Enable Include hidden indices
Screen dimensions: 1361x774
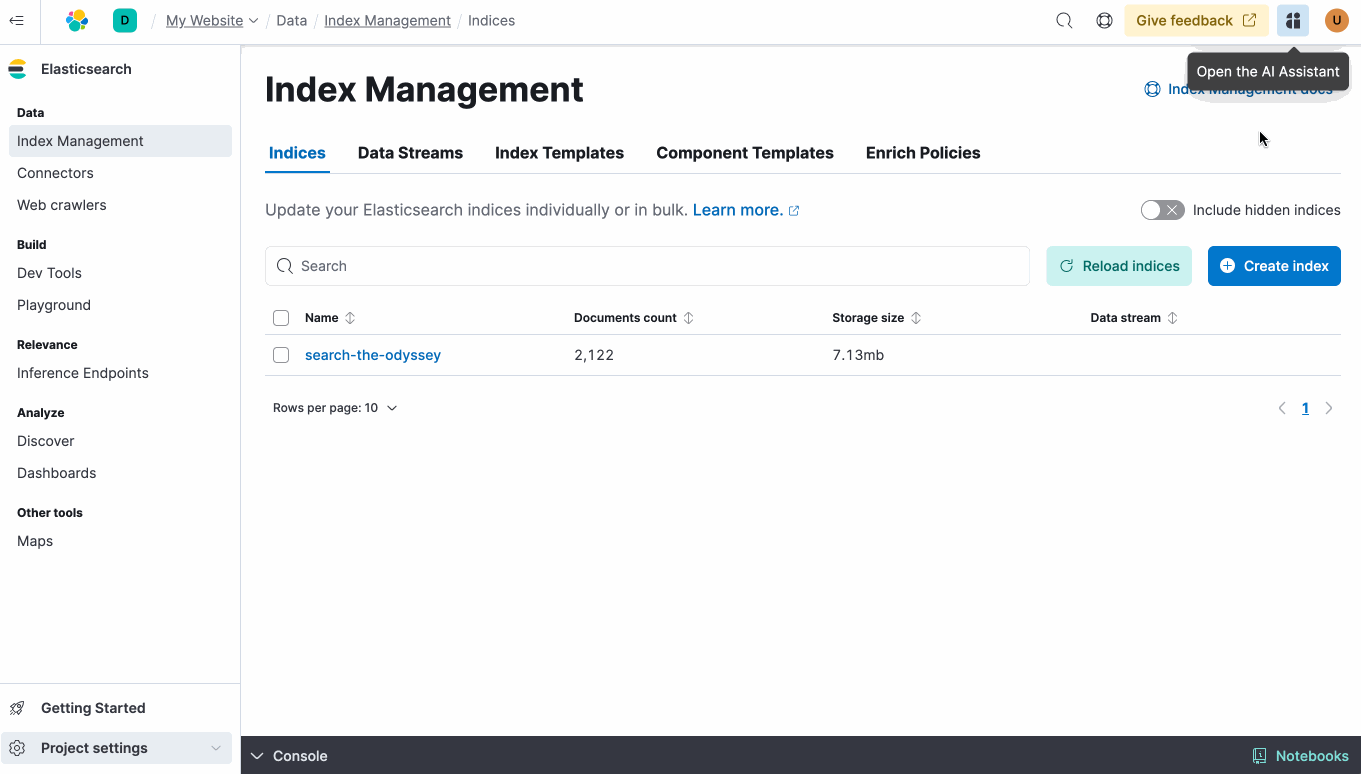tap(1162, 210)
